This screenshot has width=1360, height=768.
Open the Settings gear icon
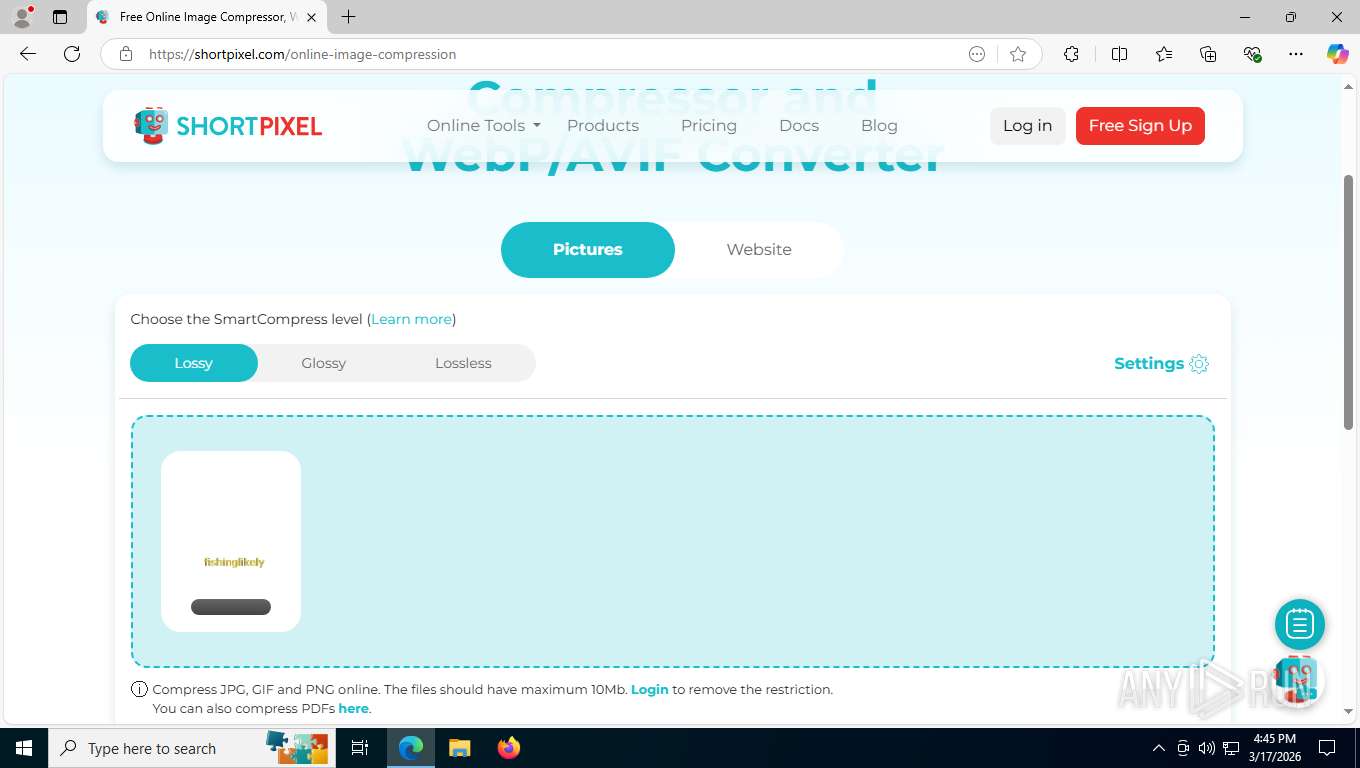(1199, 364)
